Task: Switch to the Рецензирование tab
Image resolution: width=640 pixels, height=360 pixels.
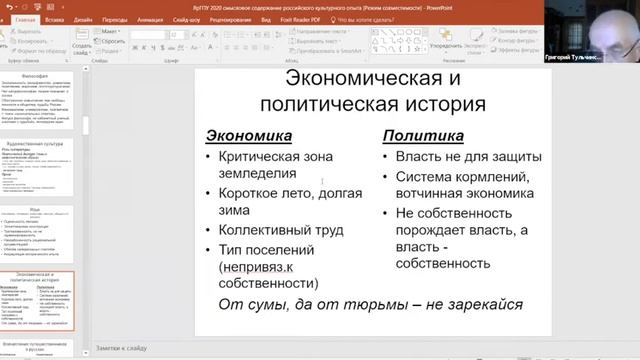Action: pos(230,20)
